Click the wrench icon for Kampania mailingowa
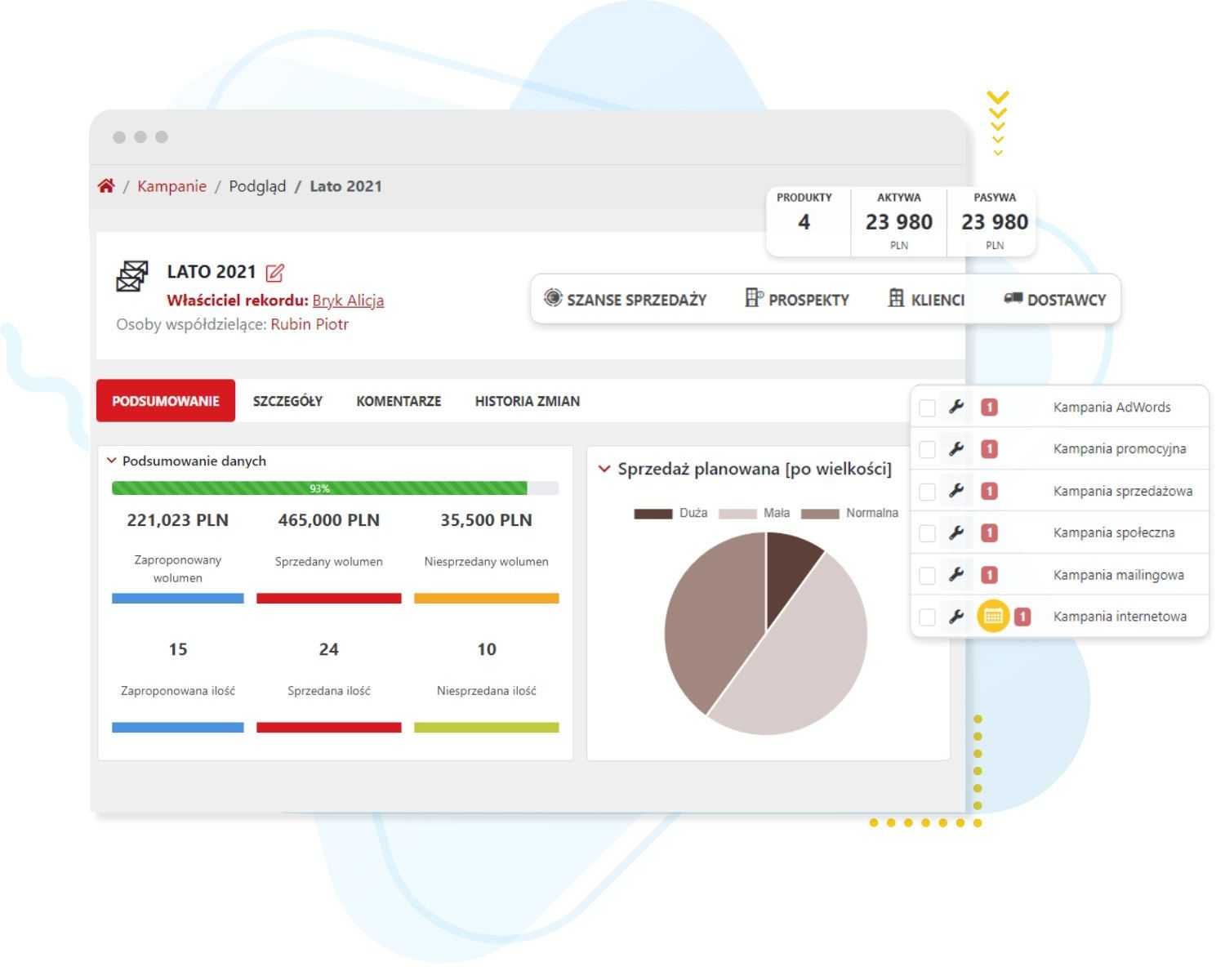 (x=956, y=575)
